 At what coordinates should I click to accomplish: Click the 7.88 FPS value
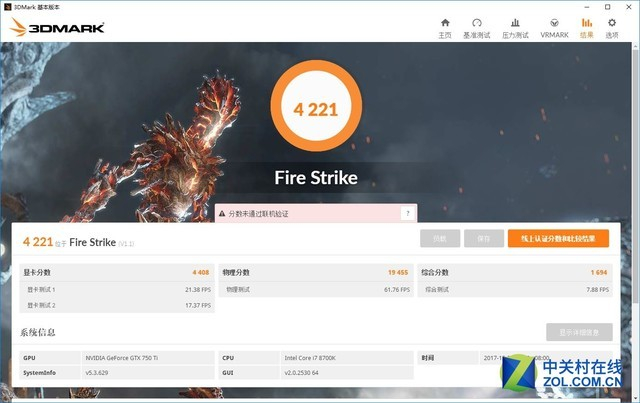(598, 289)
